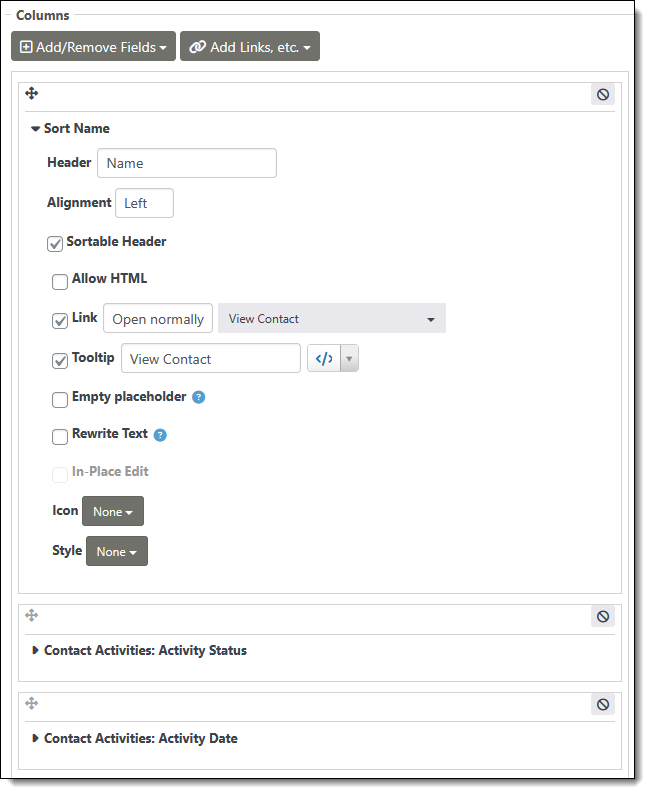
Task: Toggle the Rewrite Text checkbox
Action: pyautogui.click(x=60, y=437)
